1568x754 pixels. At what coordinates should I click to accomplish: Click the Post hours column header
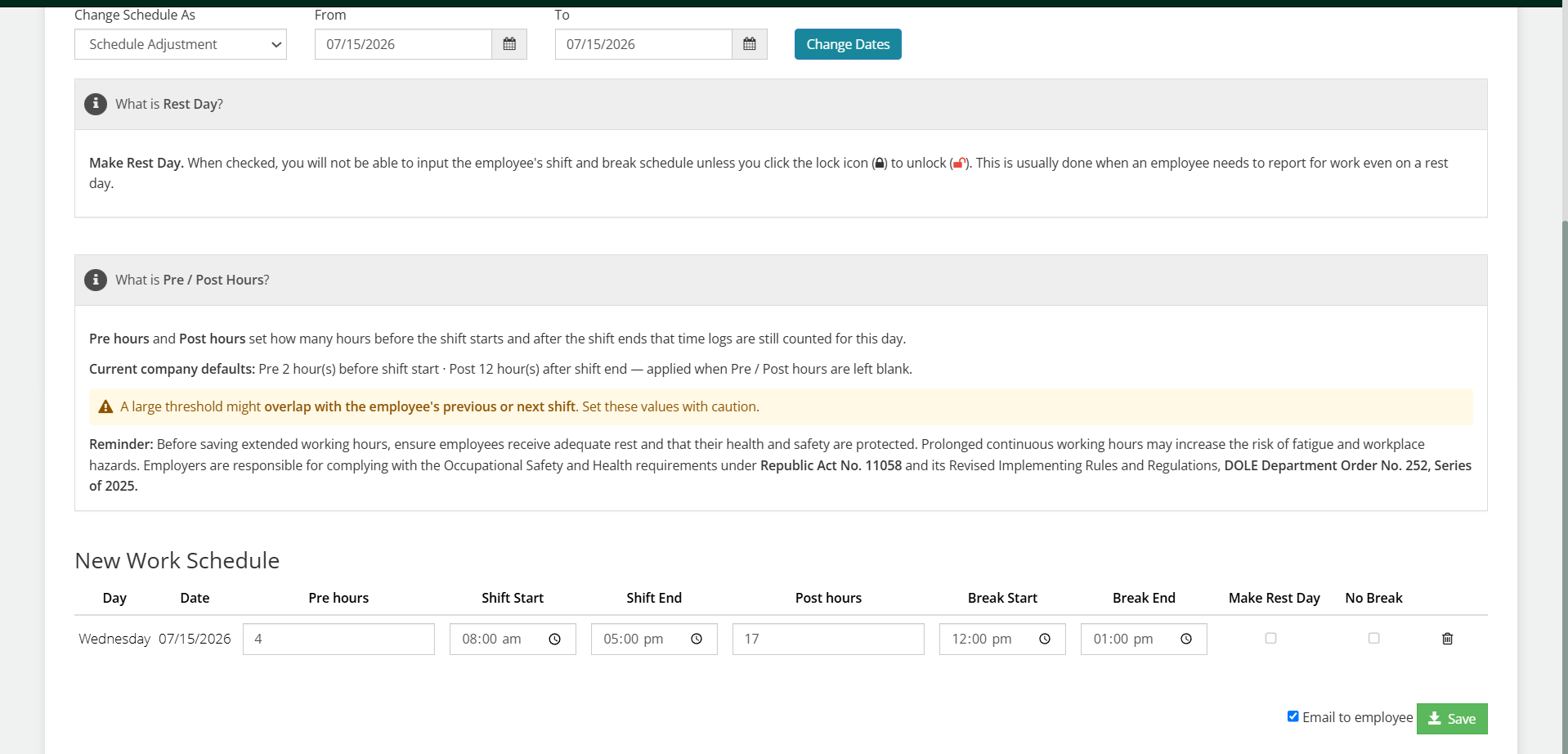[828, 598]
